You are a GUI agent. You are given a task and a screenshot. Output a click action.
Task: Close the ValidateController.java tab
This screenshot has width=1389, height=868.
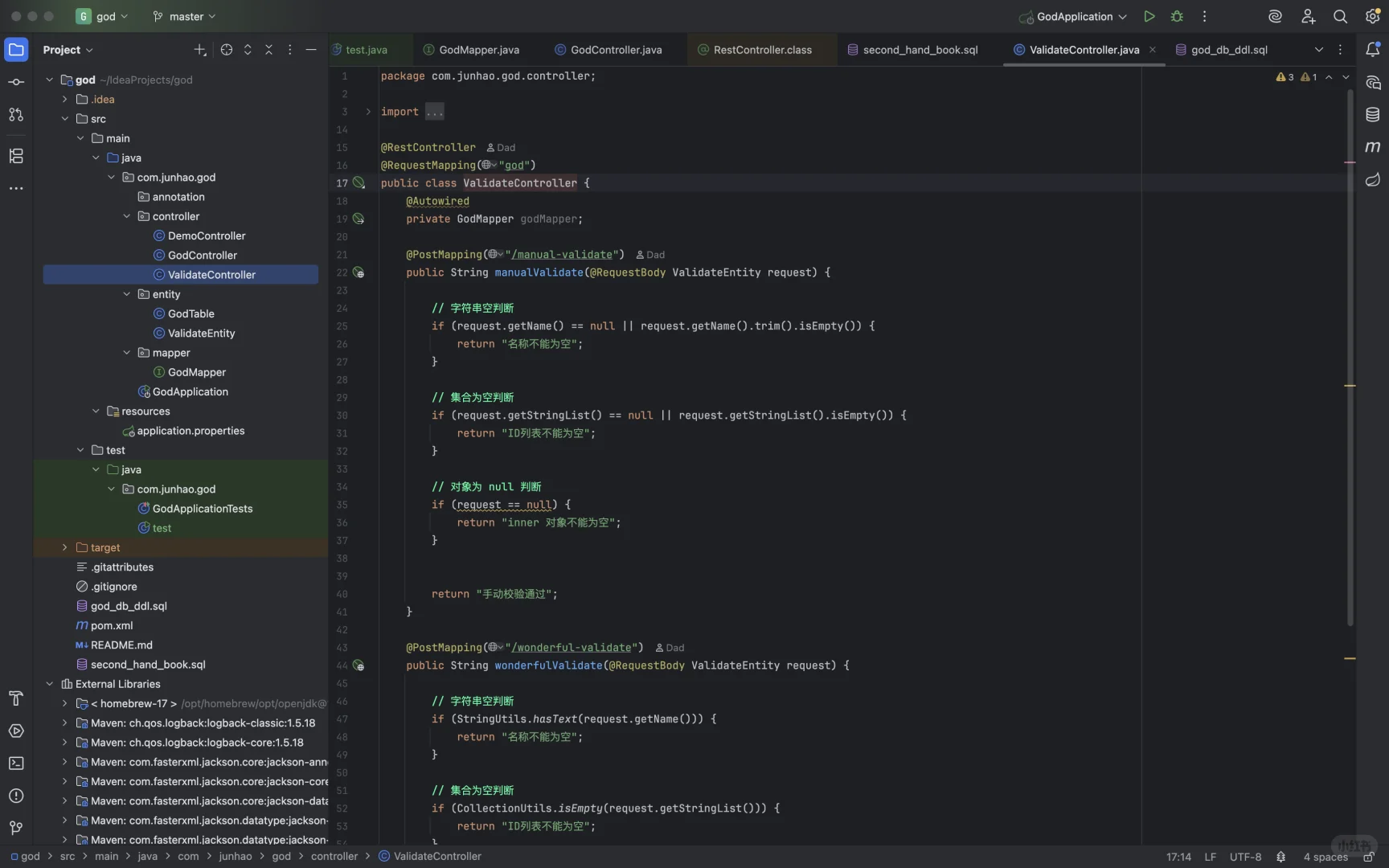click(1153, 50)
